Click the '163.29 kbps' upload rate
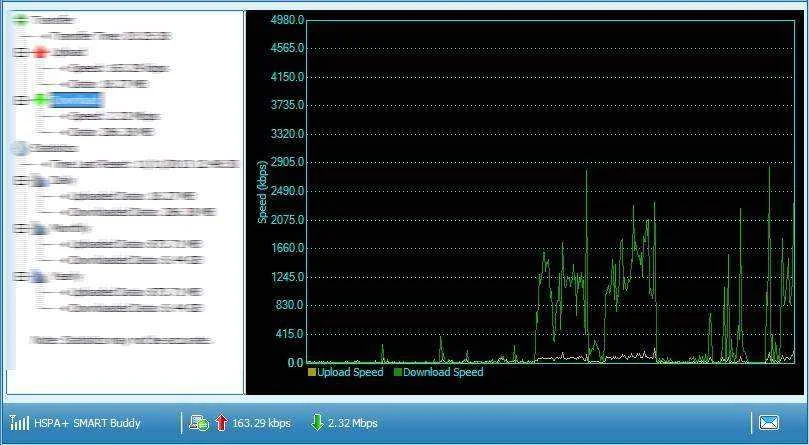 pos(261,423)
